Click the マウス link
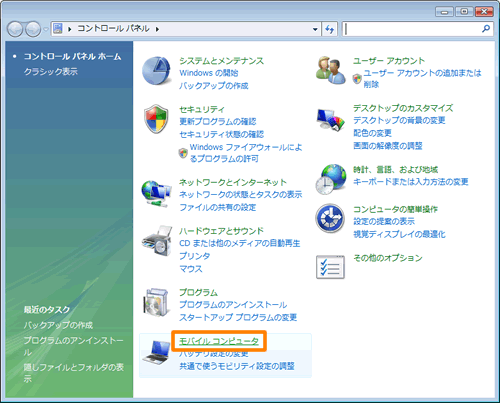Image resolution: width=500 pixels, height=403 pixels. coord(191,269)
